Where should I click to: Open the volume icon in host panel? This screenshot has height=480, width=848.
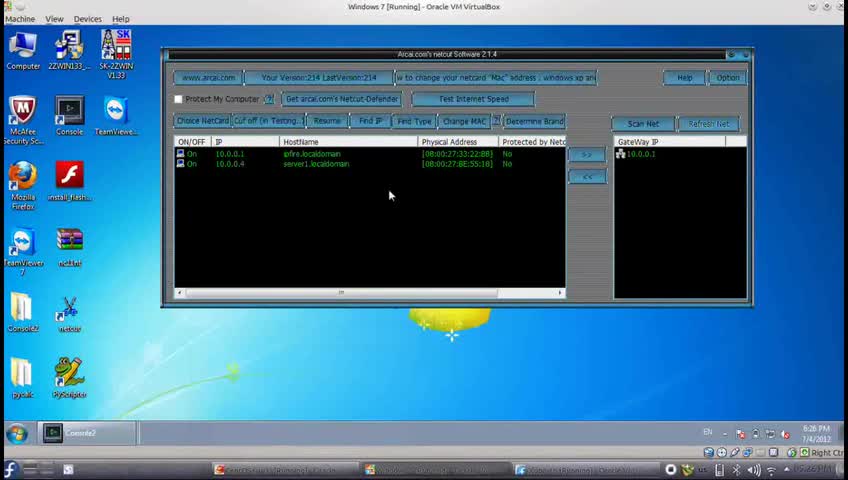[753, 470]
